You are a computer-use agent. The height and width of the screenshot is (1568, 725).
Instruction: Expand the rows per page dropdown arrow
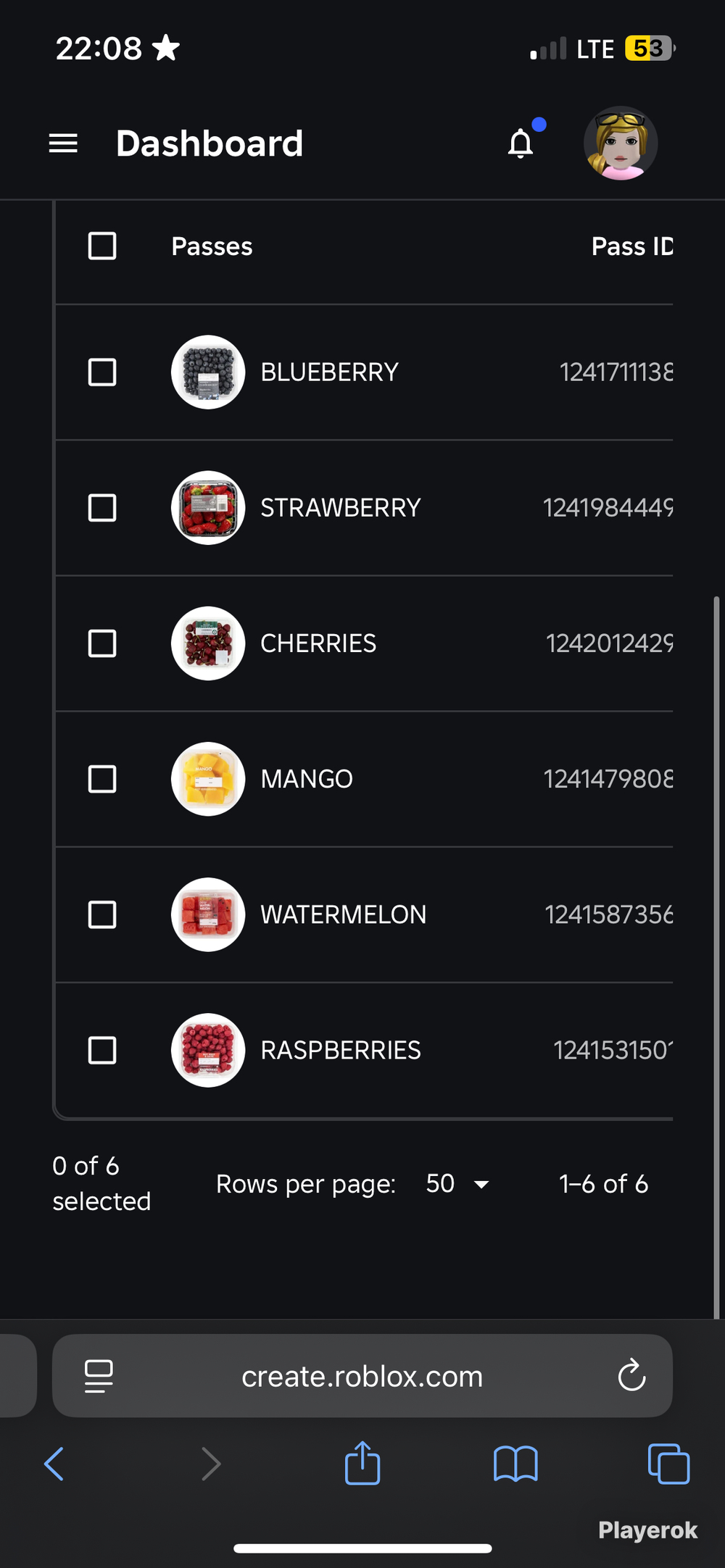[481, 1185]
